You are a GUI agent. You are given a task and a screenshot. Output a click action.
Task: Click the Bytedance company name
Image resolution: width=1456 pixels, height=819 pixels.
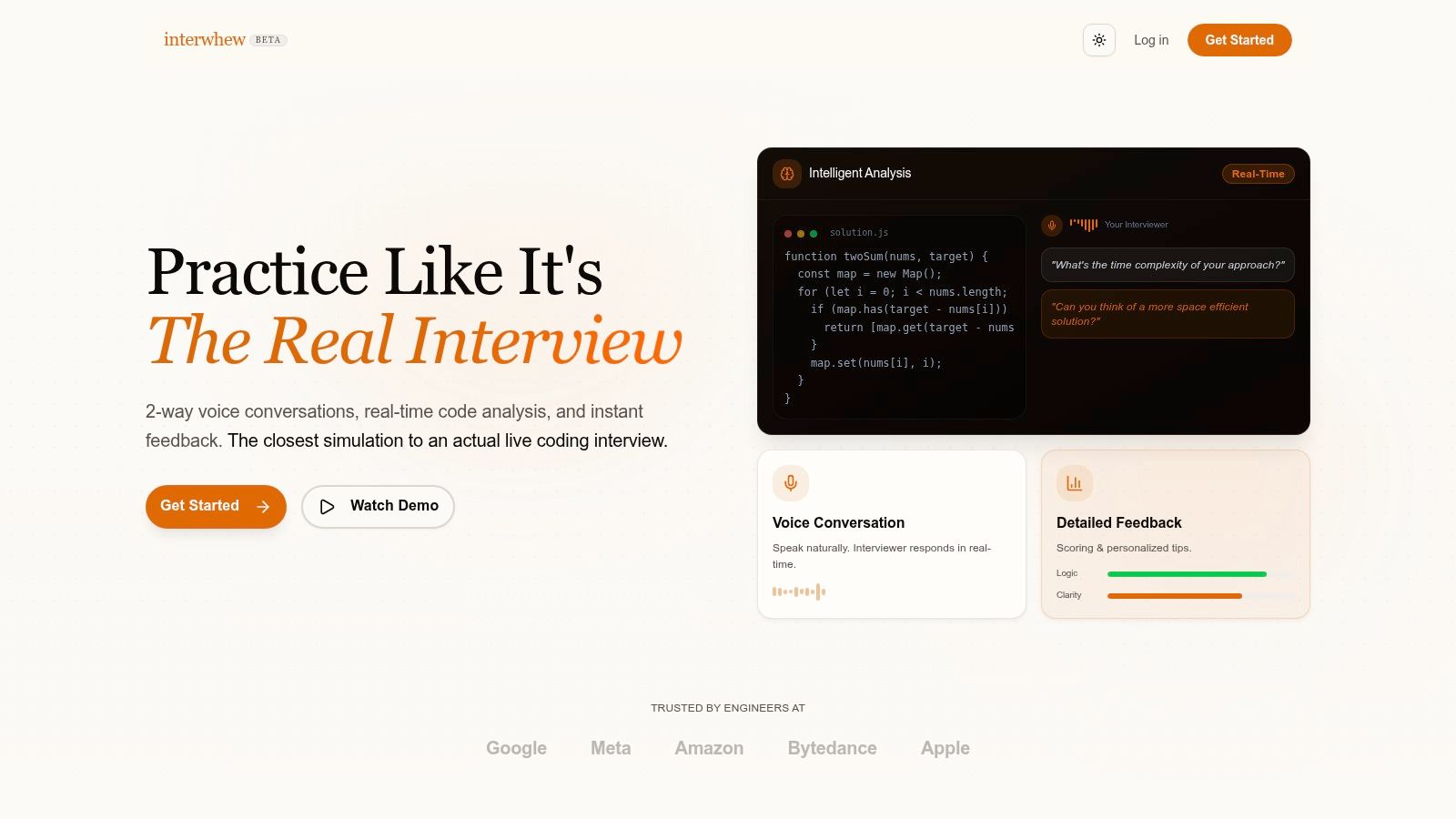point(833,748)
